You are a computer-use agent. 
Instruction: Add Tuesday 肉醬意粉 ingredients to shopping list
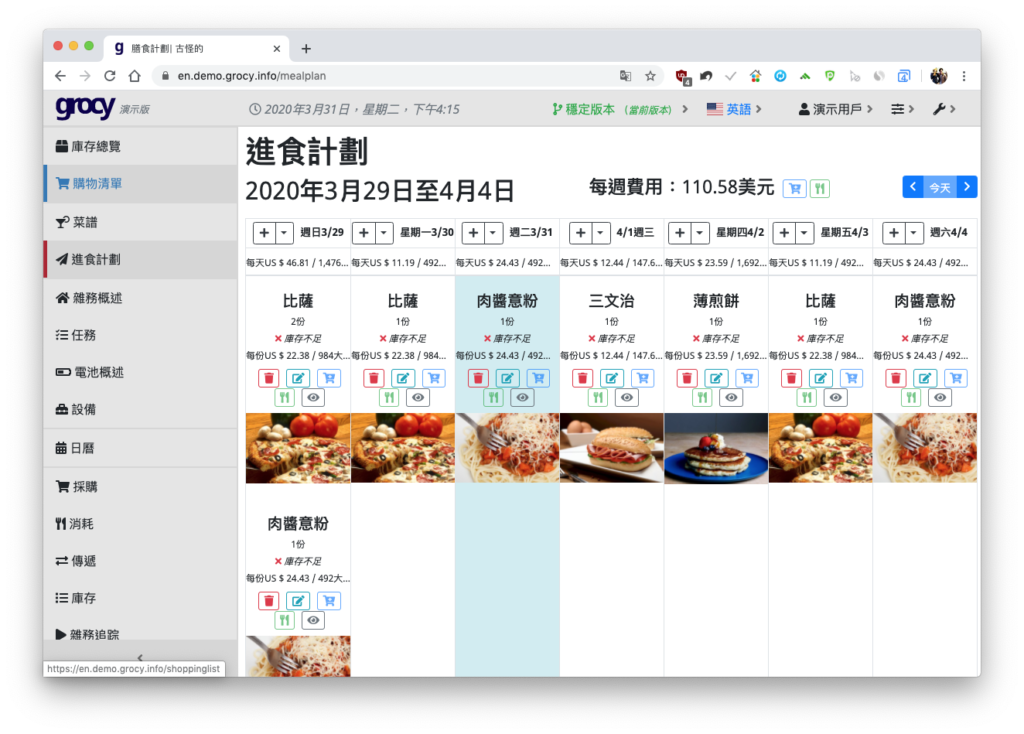[x=538, y=378]
